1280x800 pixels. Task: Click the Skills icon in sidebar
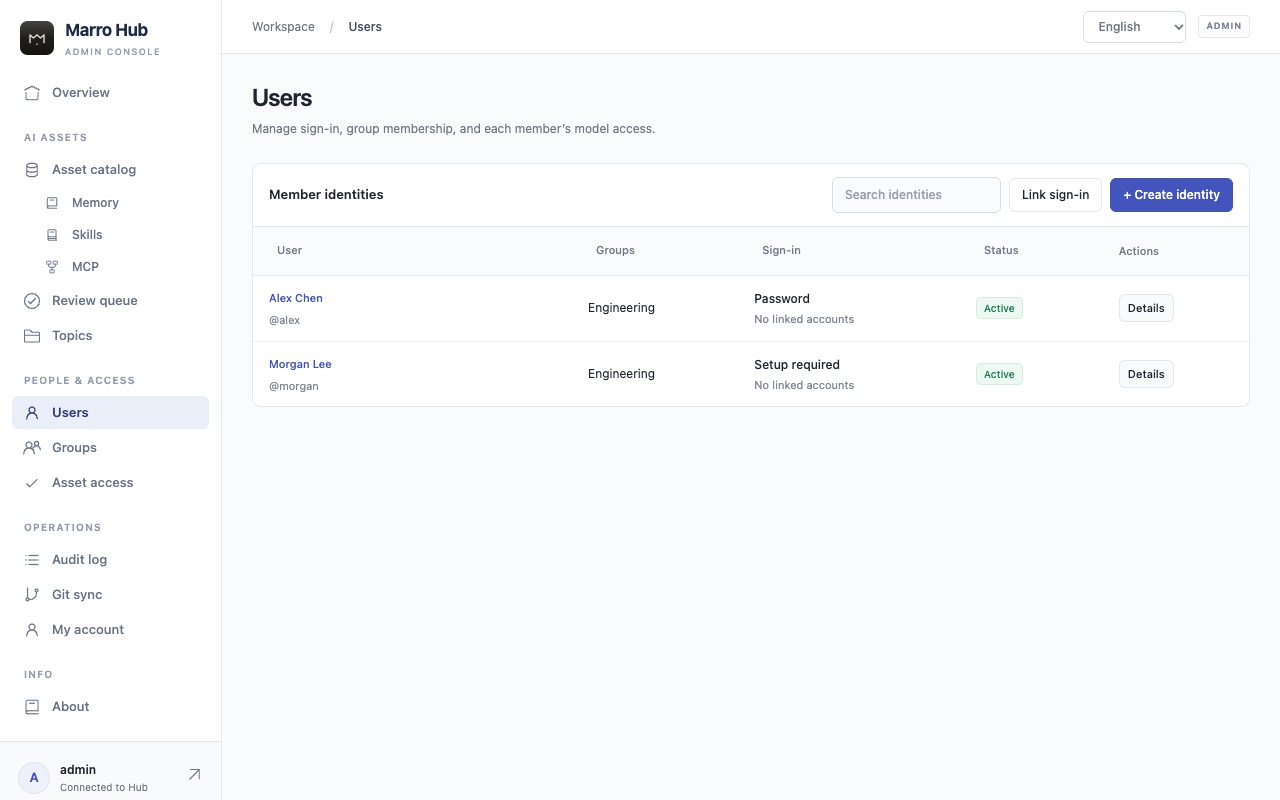(52, 235)
